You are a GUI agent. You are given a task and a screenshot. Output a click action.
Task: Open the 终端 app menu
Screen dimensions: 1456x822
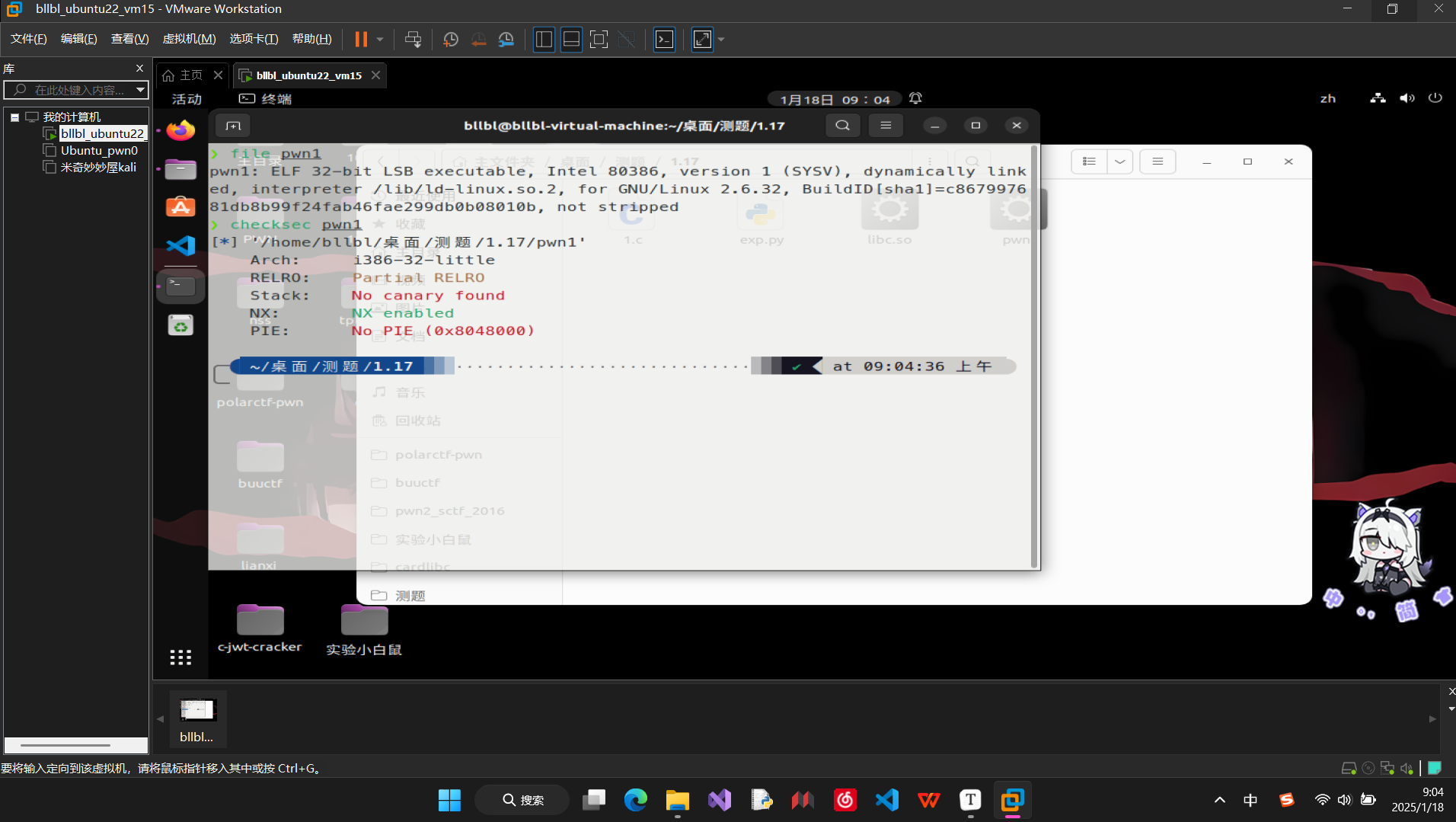(x=266, y=99)
